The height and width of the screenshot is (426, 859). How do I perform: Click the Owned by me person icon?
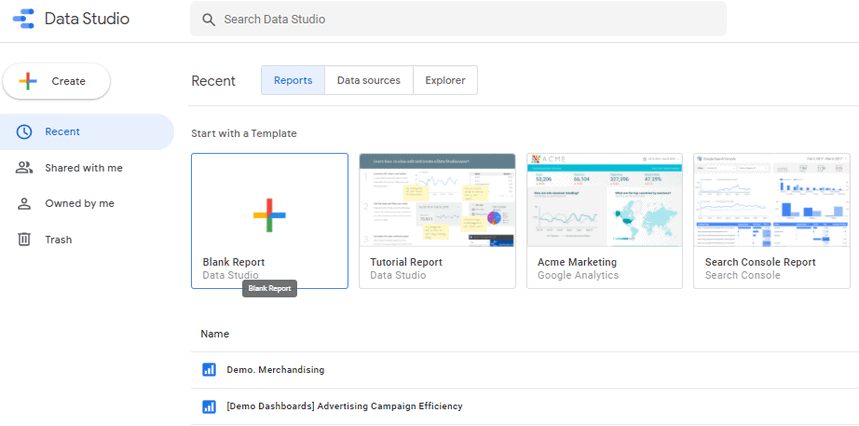tap(24, 204)
